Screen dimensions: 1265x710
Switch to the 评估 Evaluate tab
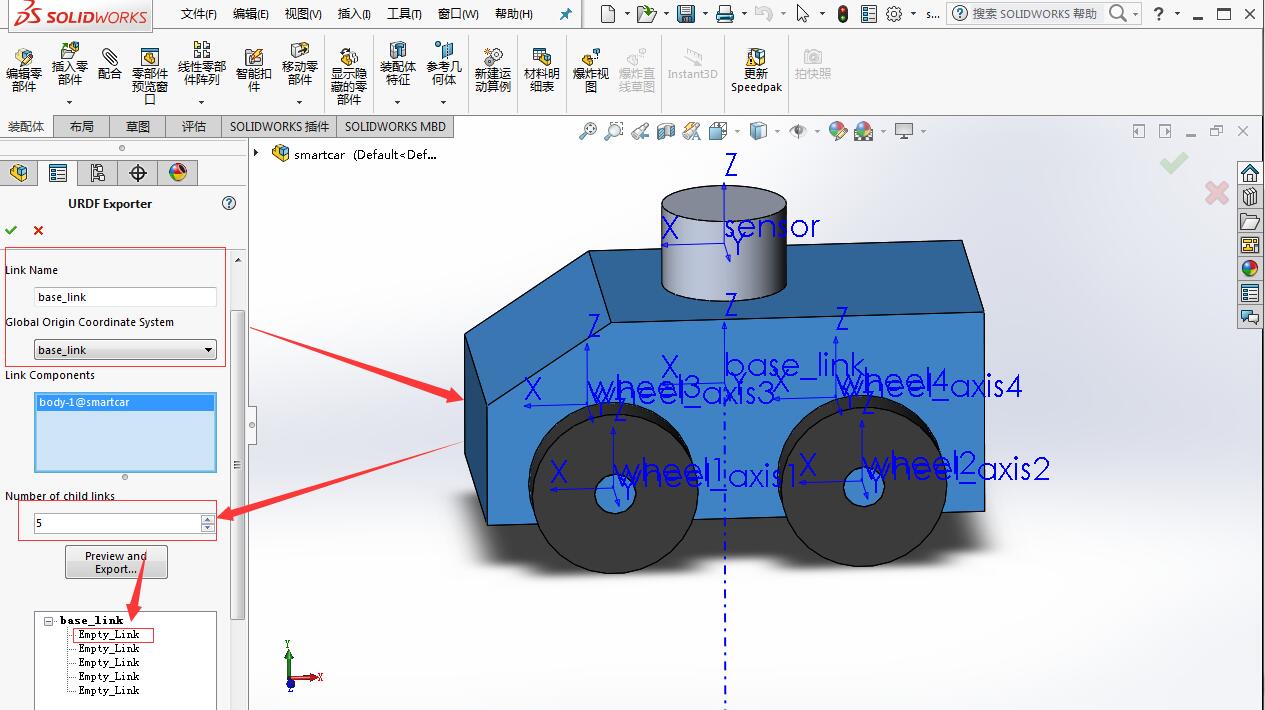(194, 127)
